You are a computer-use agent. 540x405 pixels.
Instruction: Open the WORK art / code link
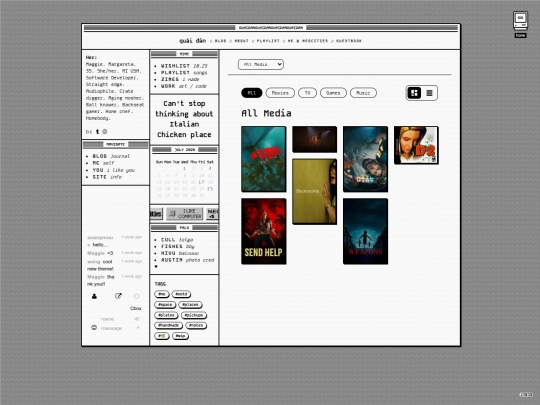[184, 86]
